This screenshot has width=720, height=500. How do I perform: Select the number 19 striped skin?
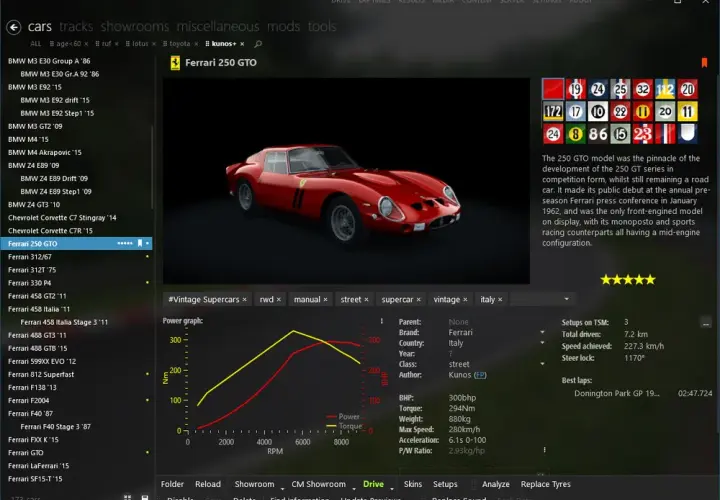coord(575,89)
